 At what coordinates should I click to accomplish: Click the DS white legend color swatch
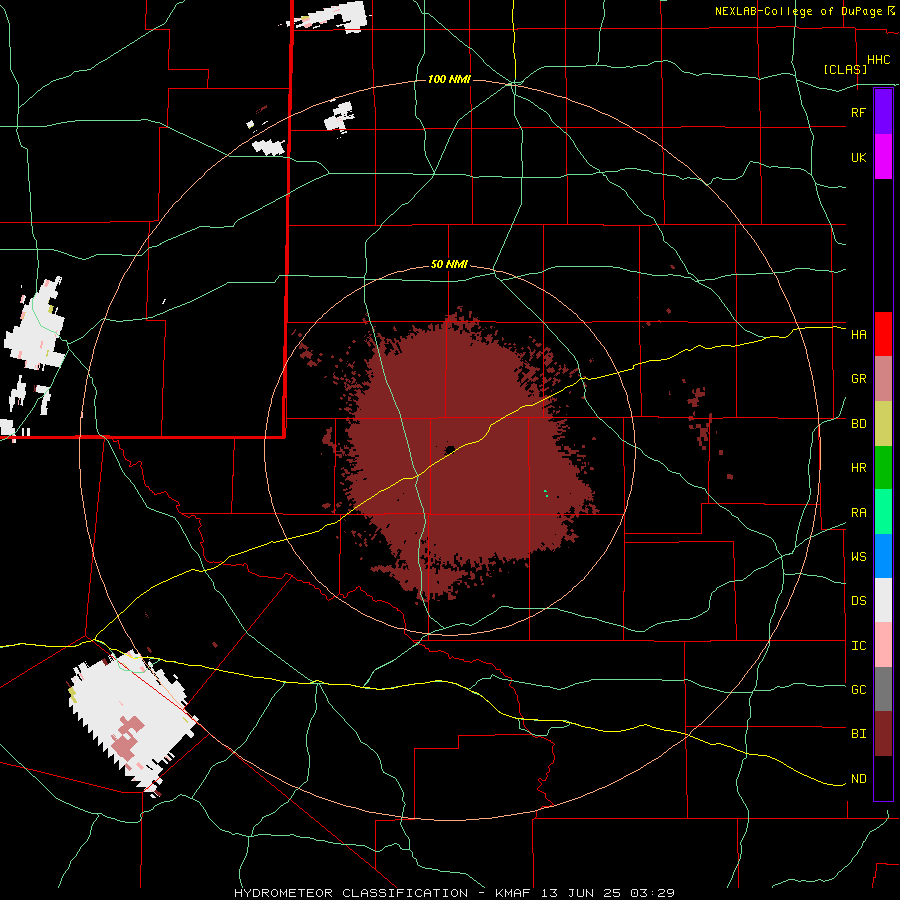coord(883,600)
